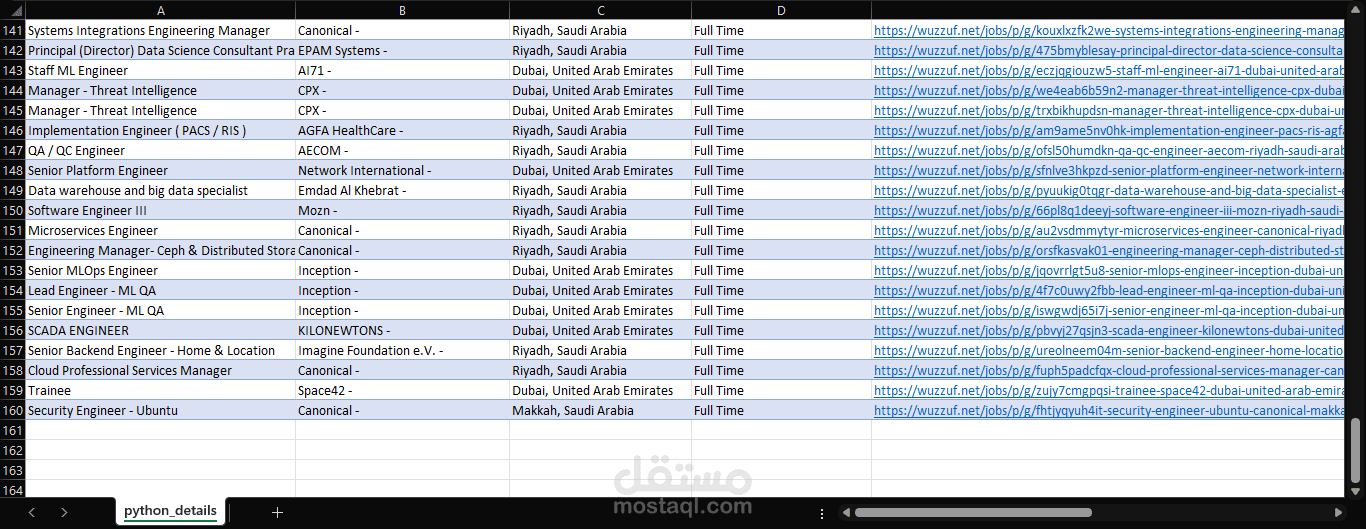Select the 'Senior MLOps Engineer' cell

coord(161,270)
